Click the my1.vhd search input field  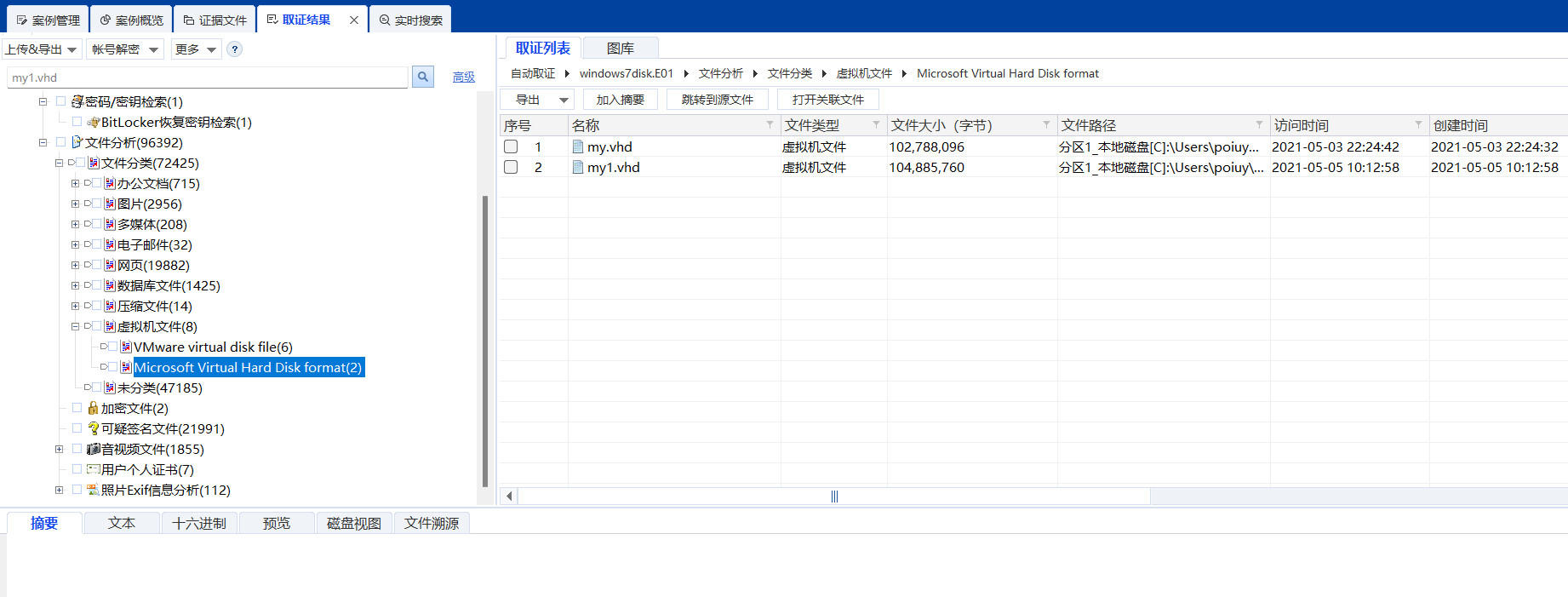point(208,77)
